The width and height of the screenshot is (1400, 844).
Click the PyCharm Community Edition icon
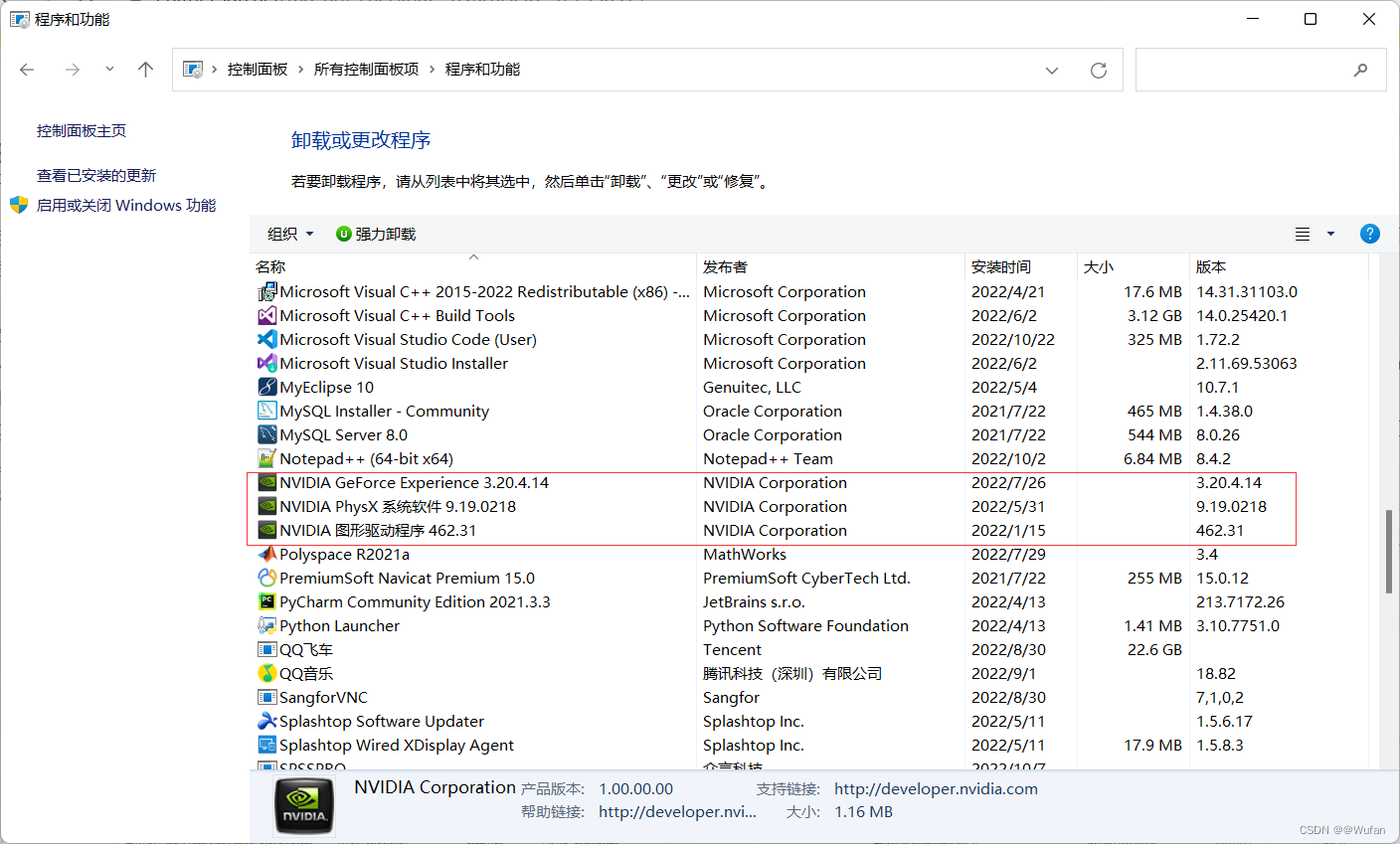point(266,602)
